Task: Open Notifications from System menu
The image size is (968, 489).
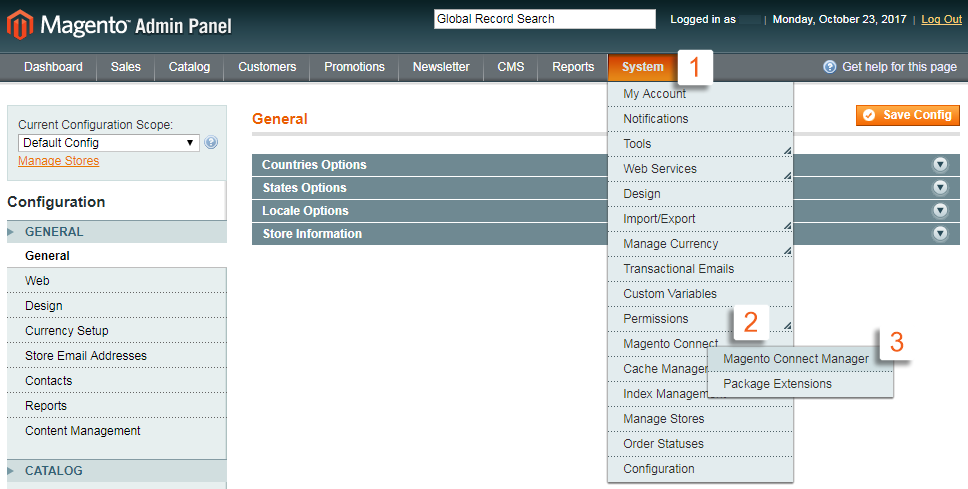Action: [x=700, y=119]
